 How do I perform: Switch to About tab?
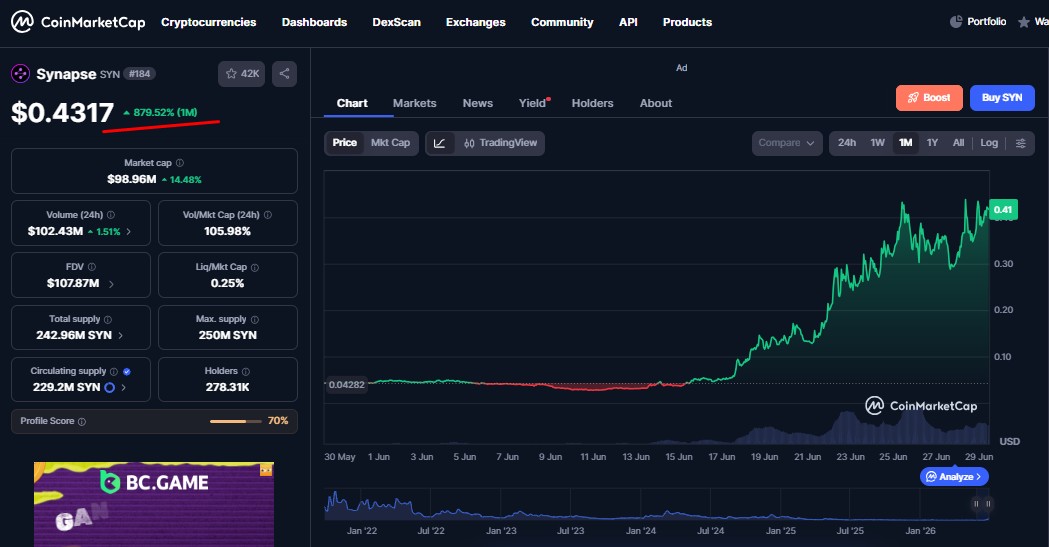[x=656, y=103]
